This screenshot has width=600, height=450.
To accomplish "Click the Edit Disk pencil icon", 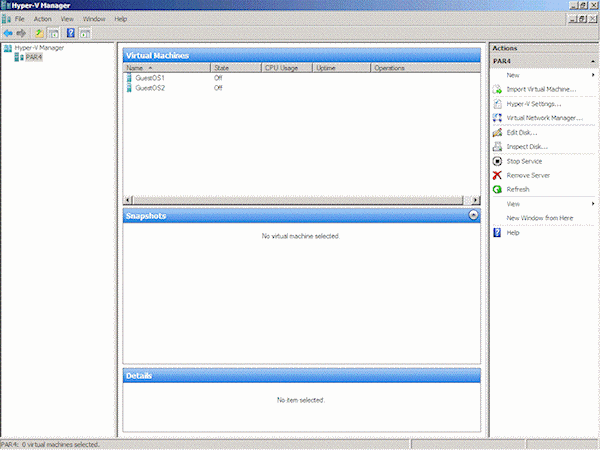I will [497, 133].
